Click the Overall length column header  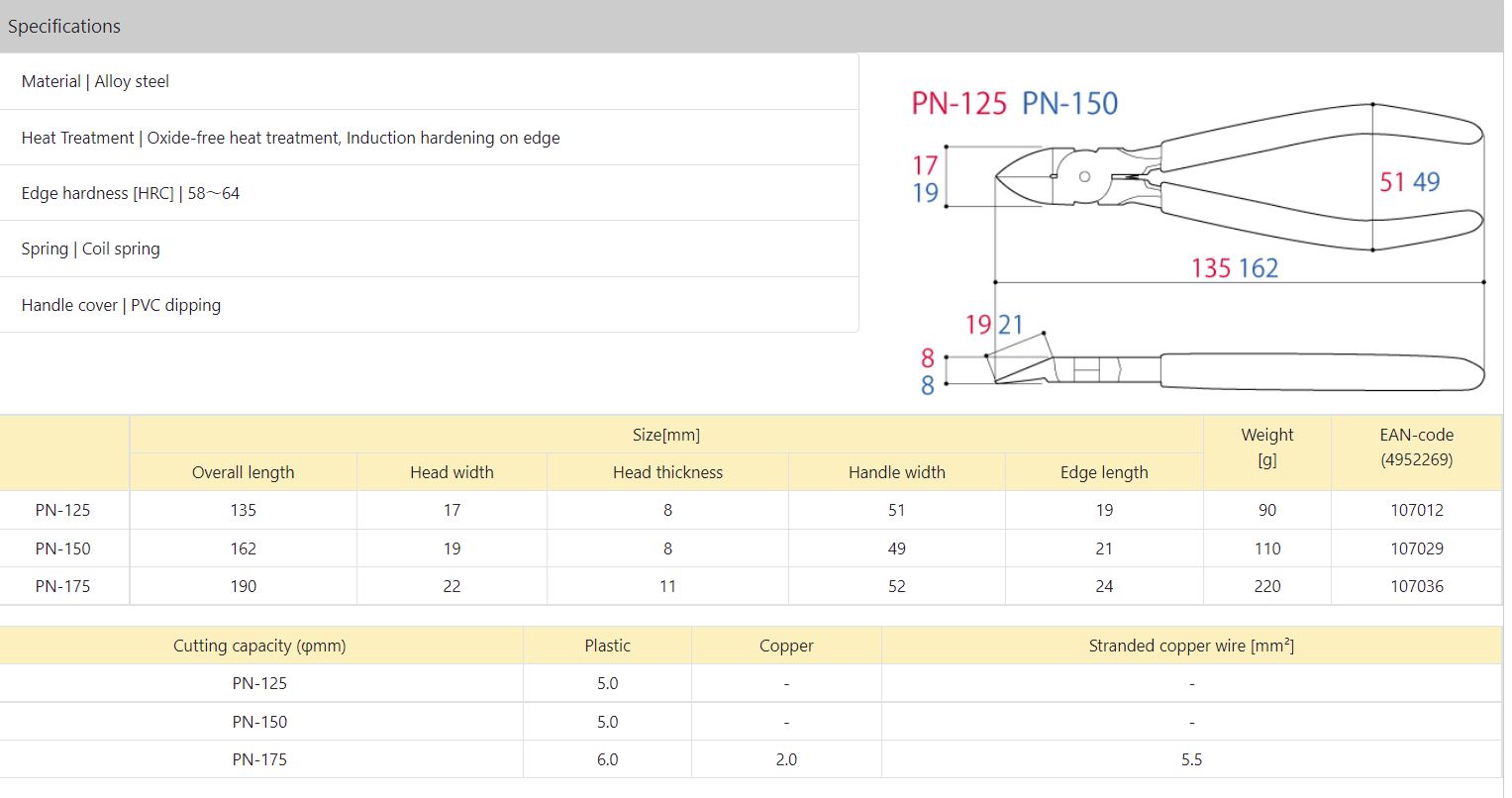coord(244,472)
